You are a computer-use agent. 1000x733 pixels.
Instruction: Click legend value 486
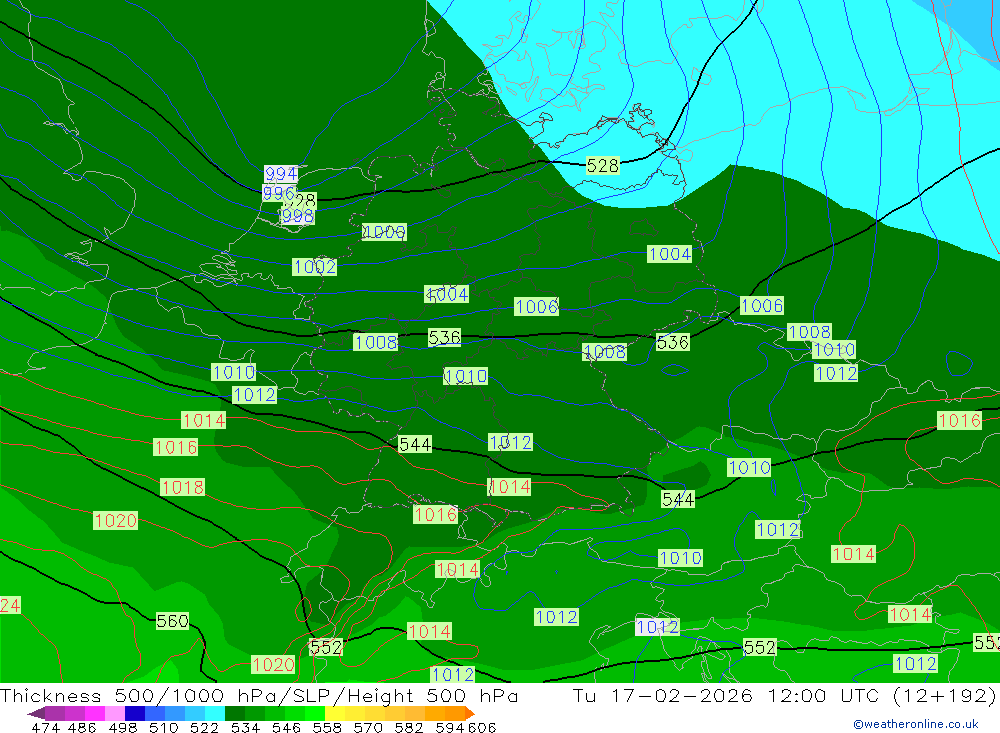coord(82,727)
